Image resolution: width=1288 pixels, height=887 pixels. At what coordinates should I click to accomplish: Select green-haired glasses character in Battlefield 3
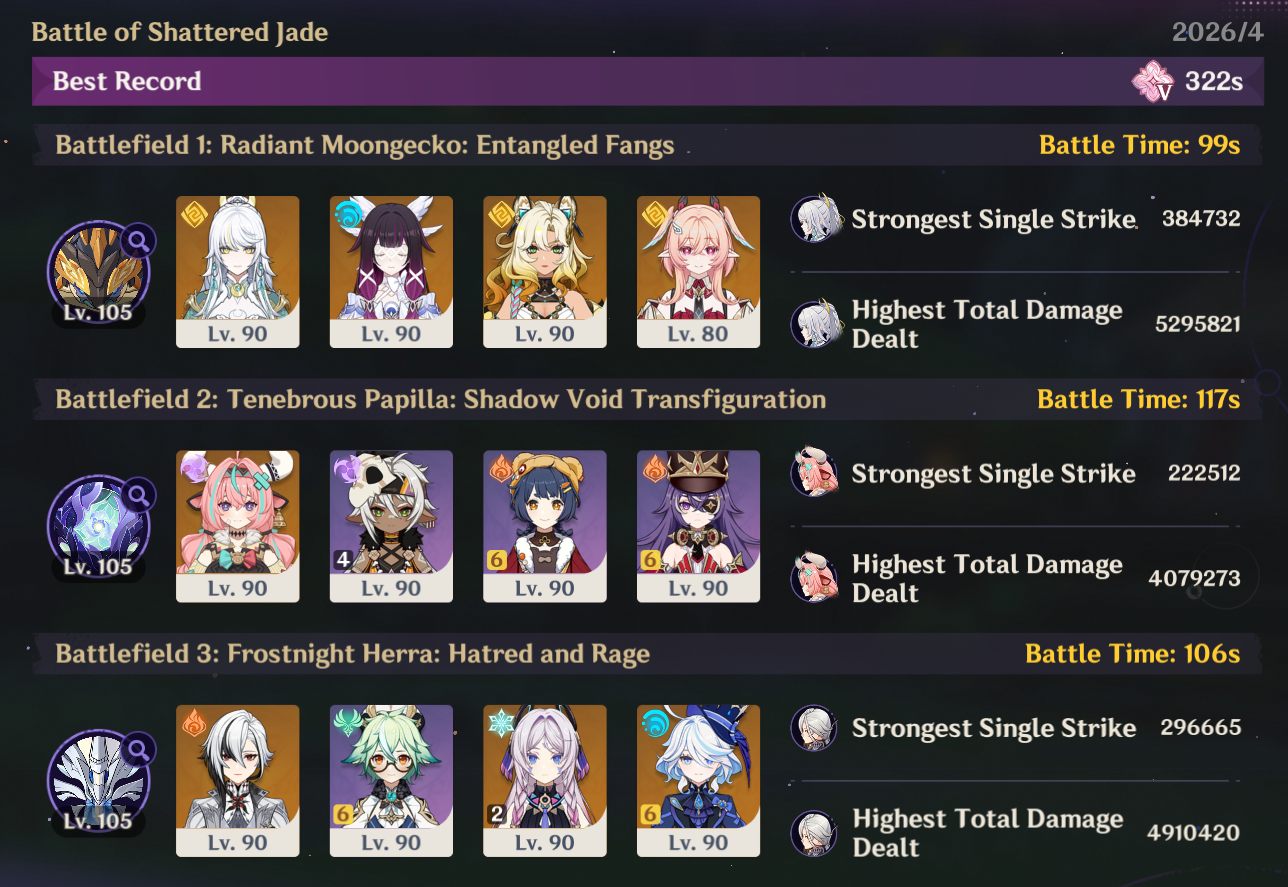391,781
